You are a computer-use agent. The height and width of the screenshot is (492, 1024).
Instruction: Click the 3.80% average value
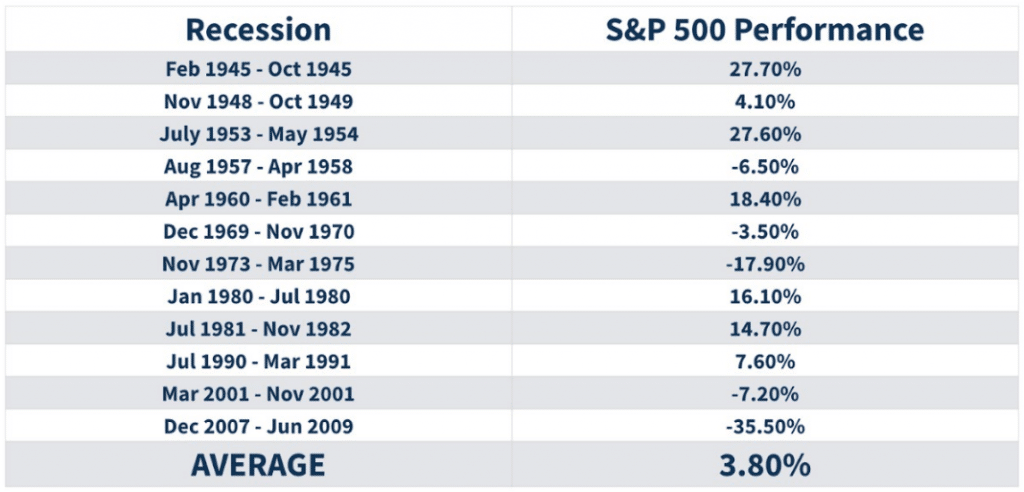[766, 464]
